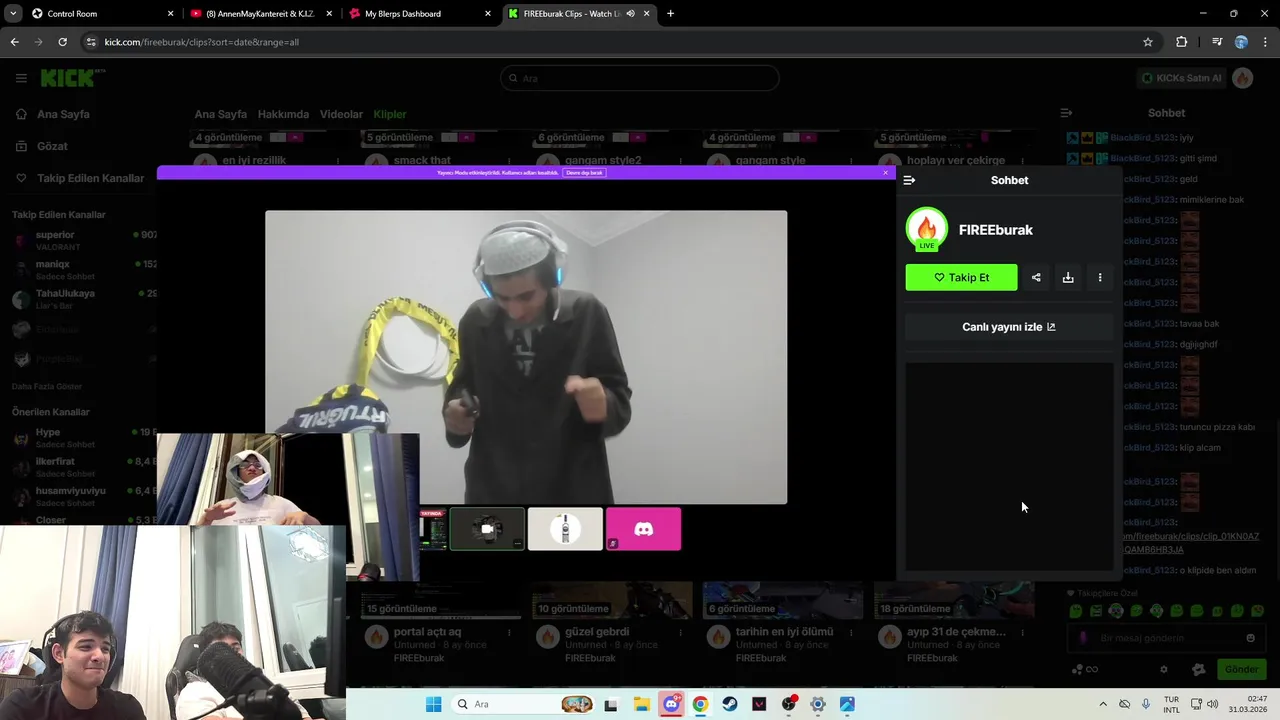Focus the Ara search field on Kick

[640, 78]
